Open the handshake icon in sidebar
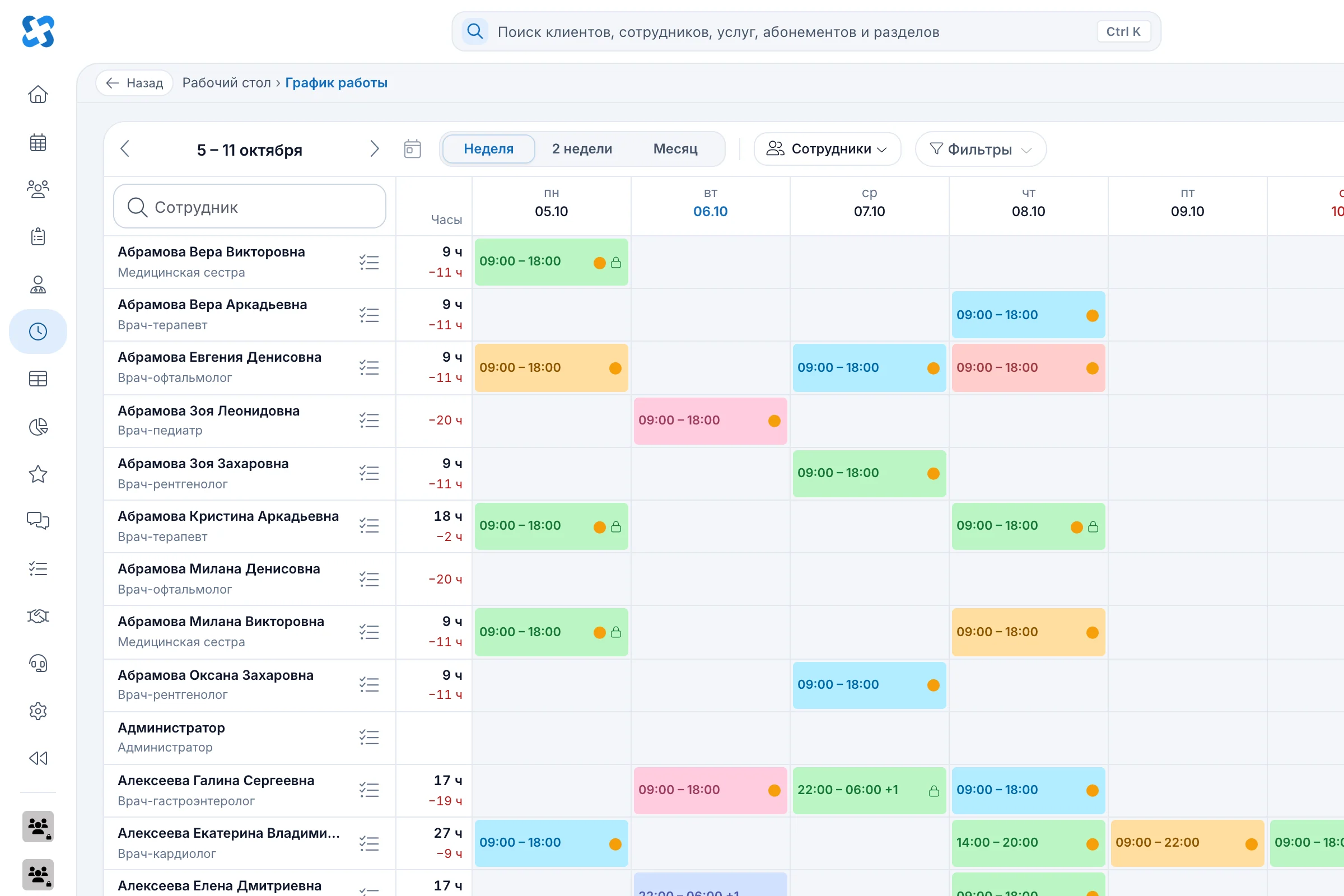The width and height of the screenshot is (1344, 896). (x=38, y=616)
